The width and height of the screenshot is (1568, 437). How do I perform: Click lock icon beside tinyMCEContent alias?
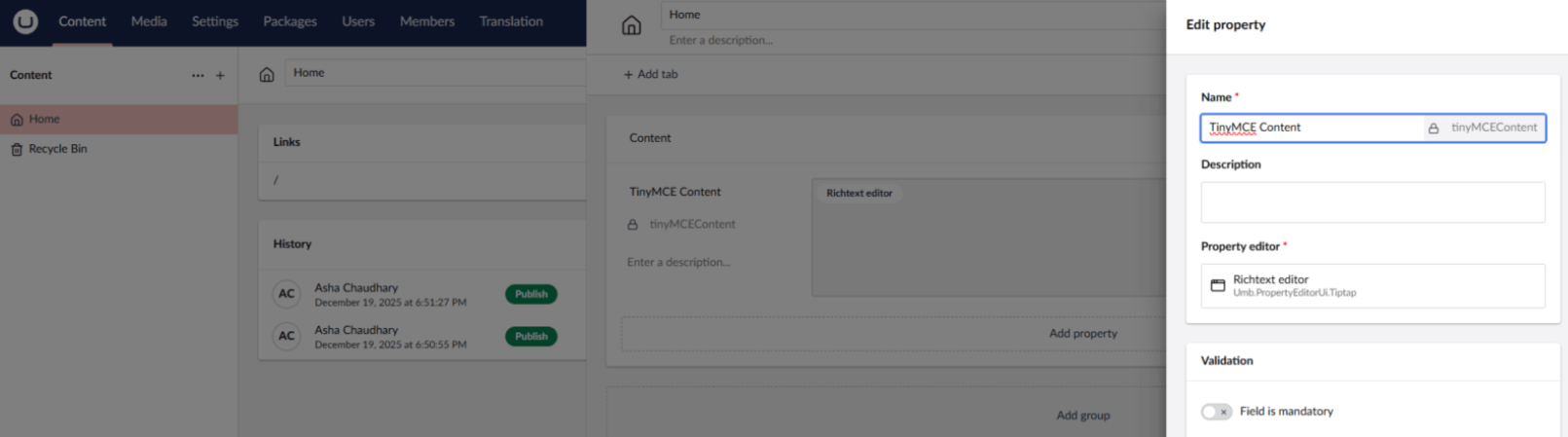click(633, 225)
